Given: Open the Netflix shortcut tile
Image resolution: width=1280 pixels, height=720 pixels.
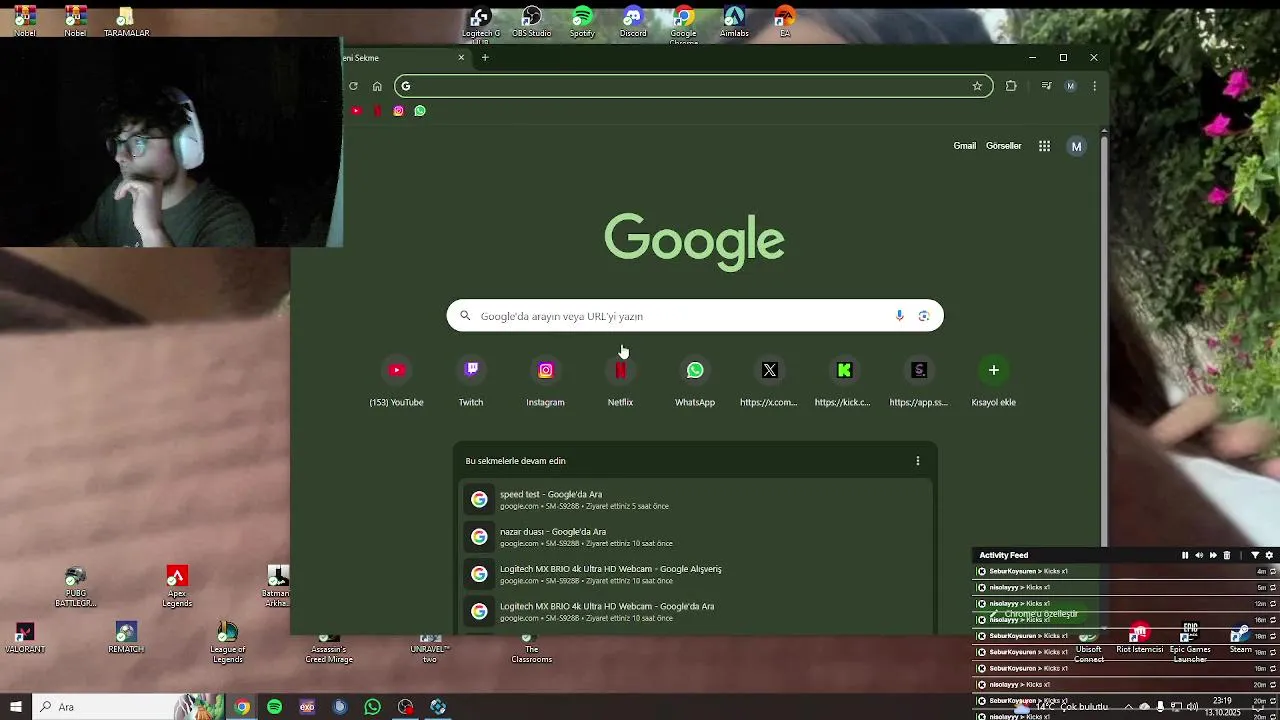Looking at the screenshot, I should 620,382.
